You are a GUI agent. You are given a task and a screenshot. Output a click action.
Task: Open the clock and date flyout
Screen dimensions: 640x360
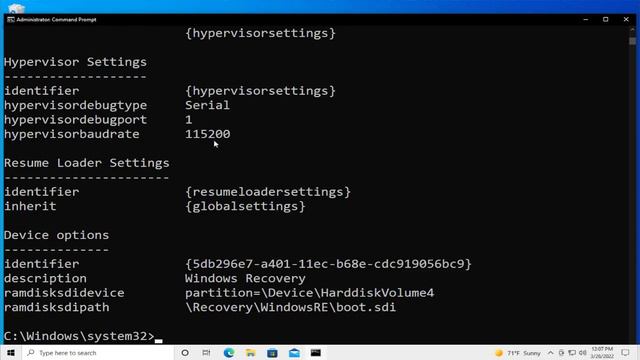pyautogui.click(x=602, y=353)
